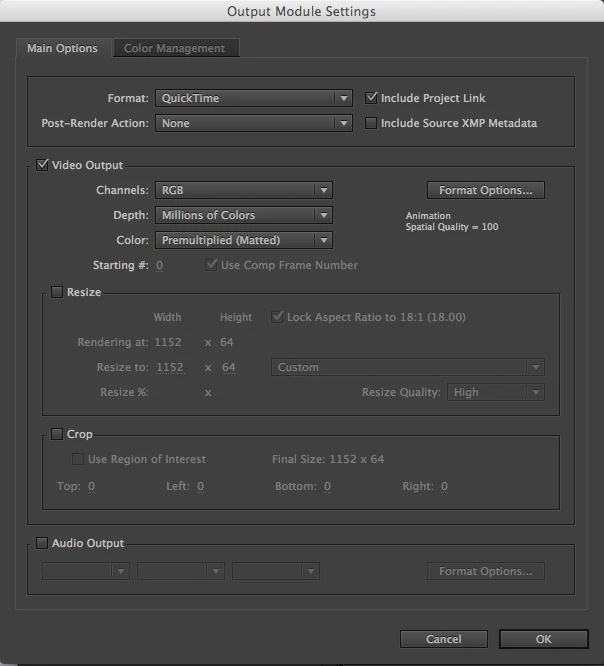The height and width of the screenshot is (666, 604).
Task: Open the first Audio Output dropdown
Action: pyautogui.click(x=86, y=571)
